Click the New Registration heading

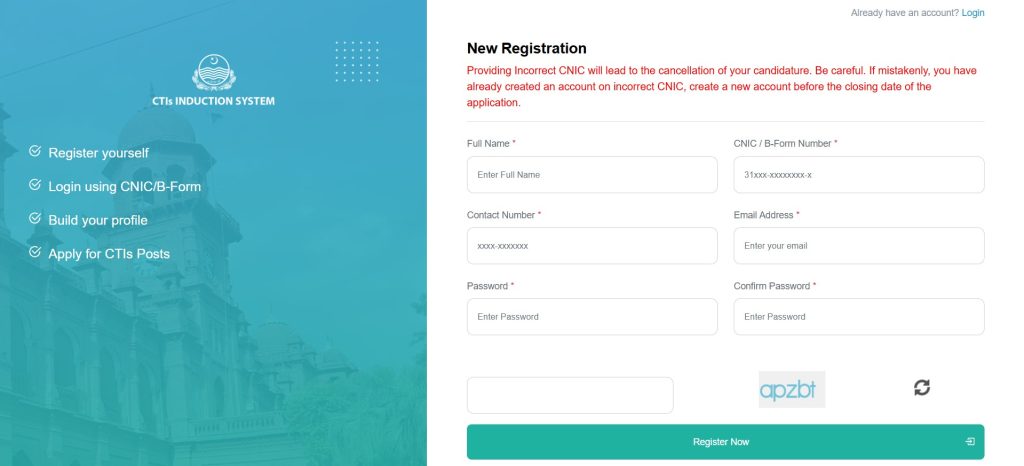(x=527, y=48)
